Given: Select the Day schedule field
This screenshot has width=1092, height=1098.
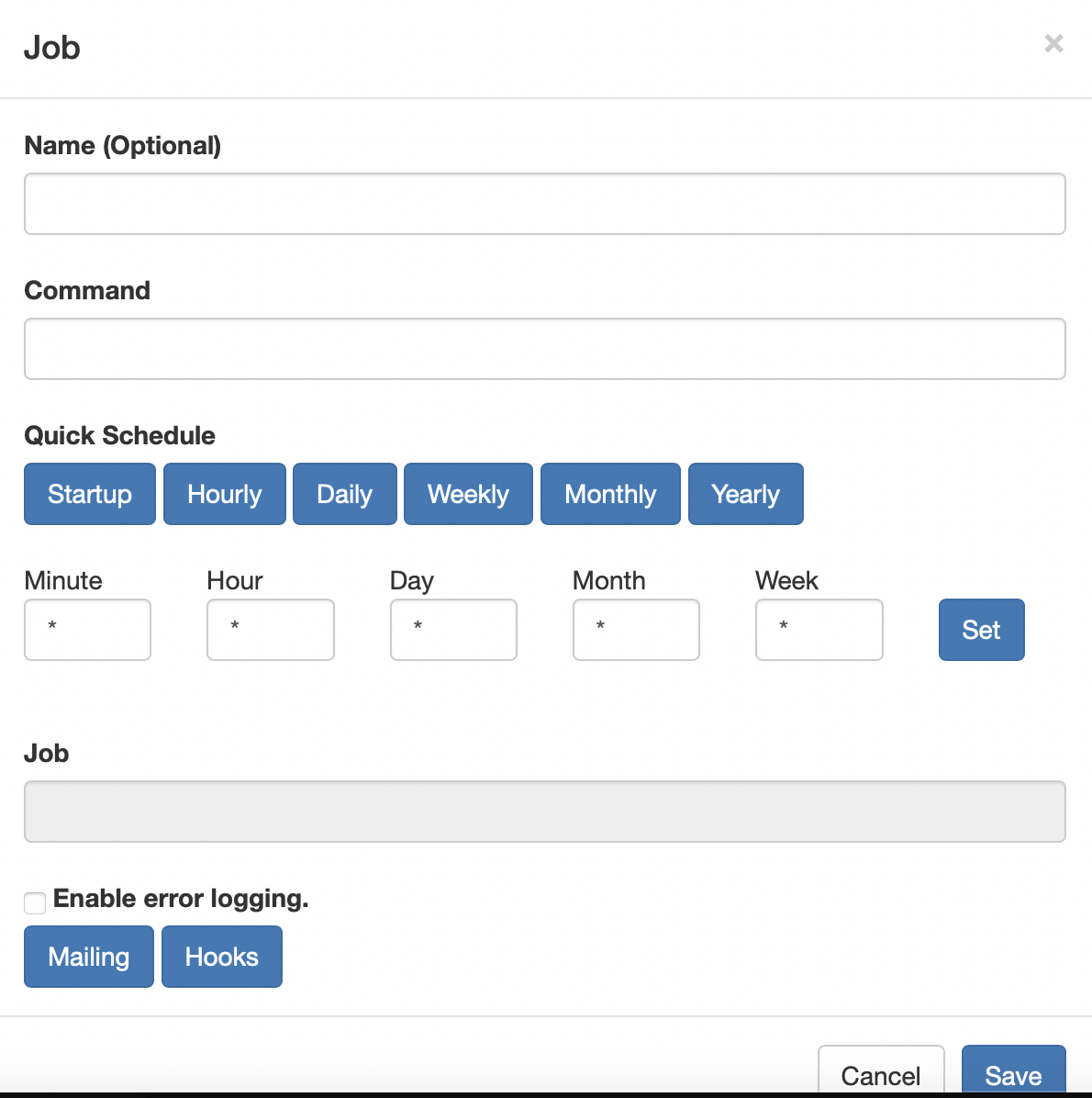Looking at the screenshot, I should tap(453, 630).
